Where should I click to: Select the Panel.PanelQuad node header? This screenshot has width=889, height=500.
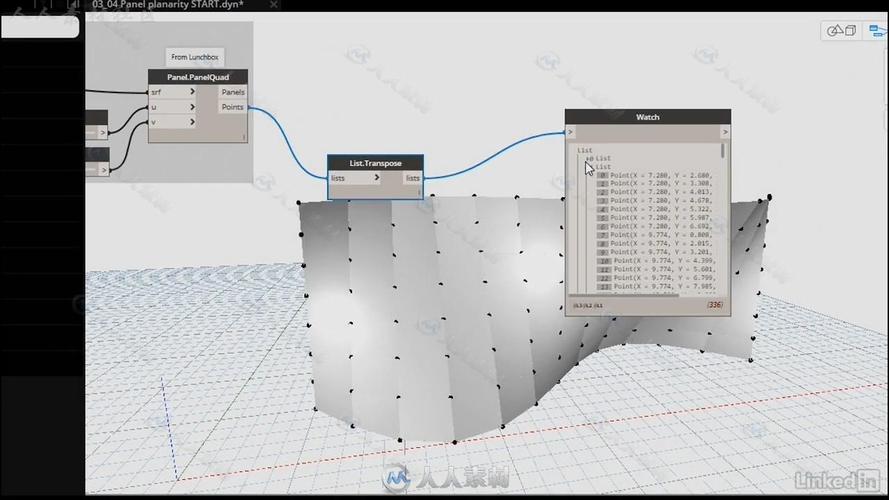coord(198,77)
